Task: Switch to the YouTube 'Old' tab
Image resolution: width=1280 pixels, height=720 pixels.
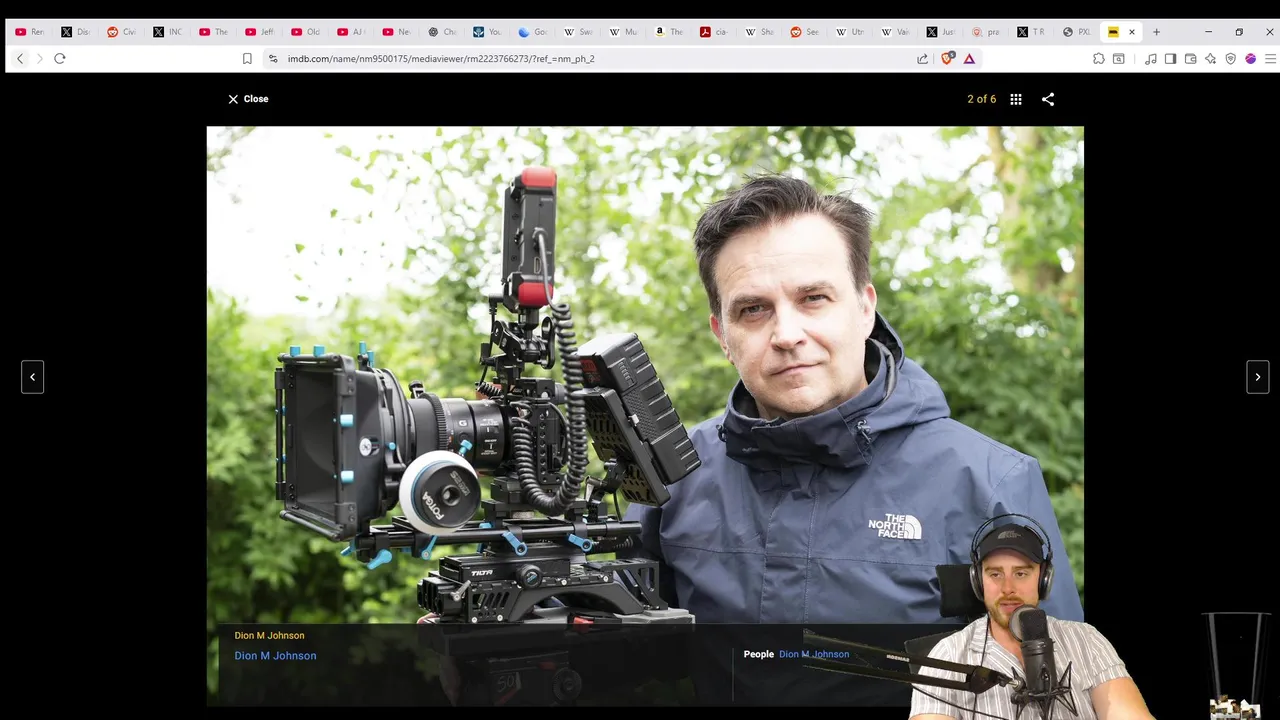Action: click(x=304, y=32)
